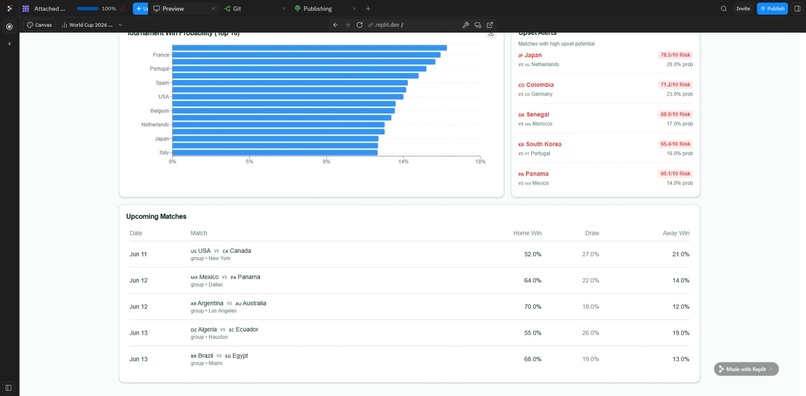This screenshot has height=396, width=806.
Task: Click the 60.1/10 Risk badge
Action: pyautogui.click(x=675, y=174)
